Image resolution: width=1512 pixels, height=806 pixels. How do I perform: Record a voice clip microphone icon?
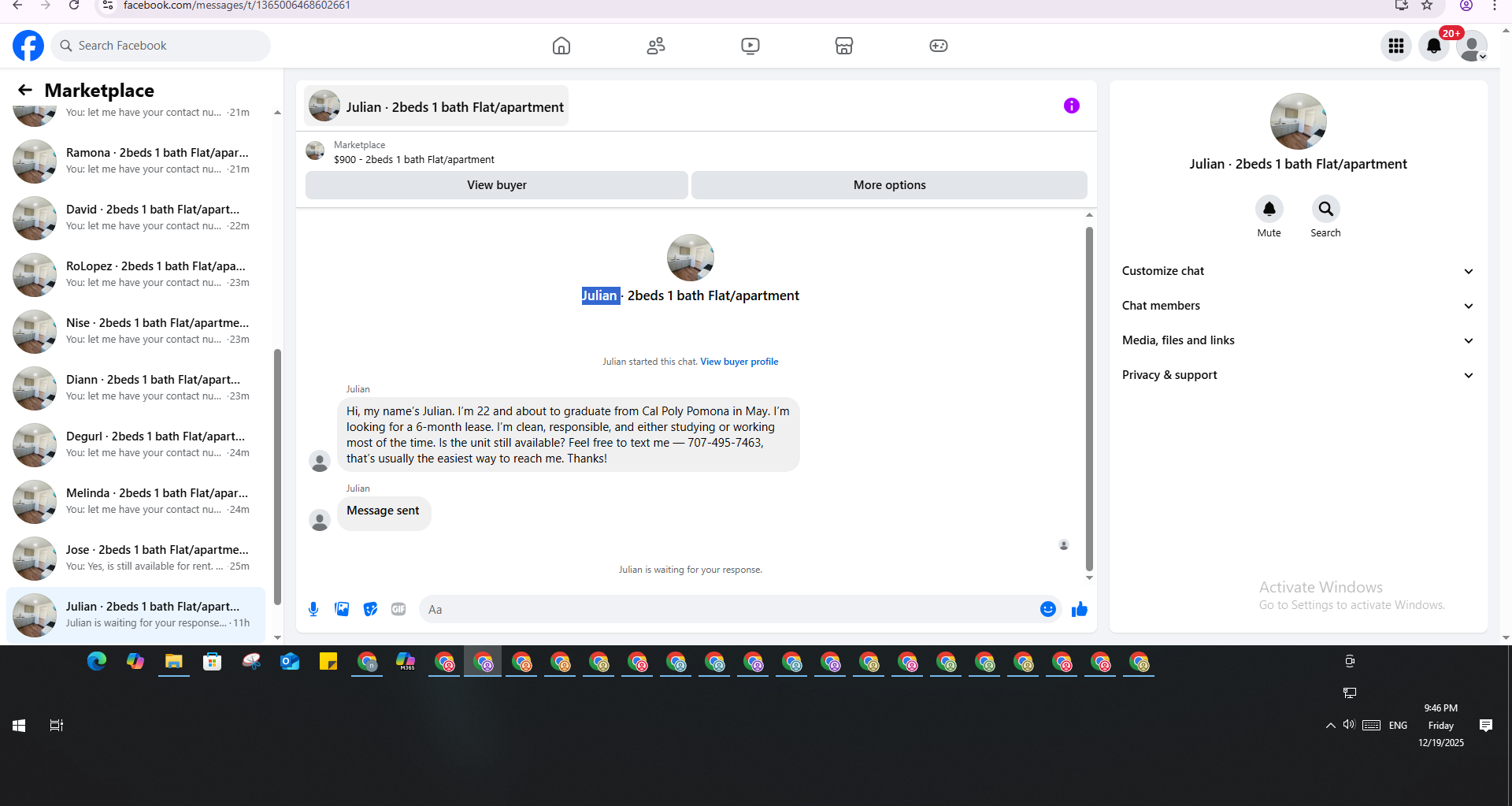click(313, 609)
